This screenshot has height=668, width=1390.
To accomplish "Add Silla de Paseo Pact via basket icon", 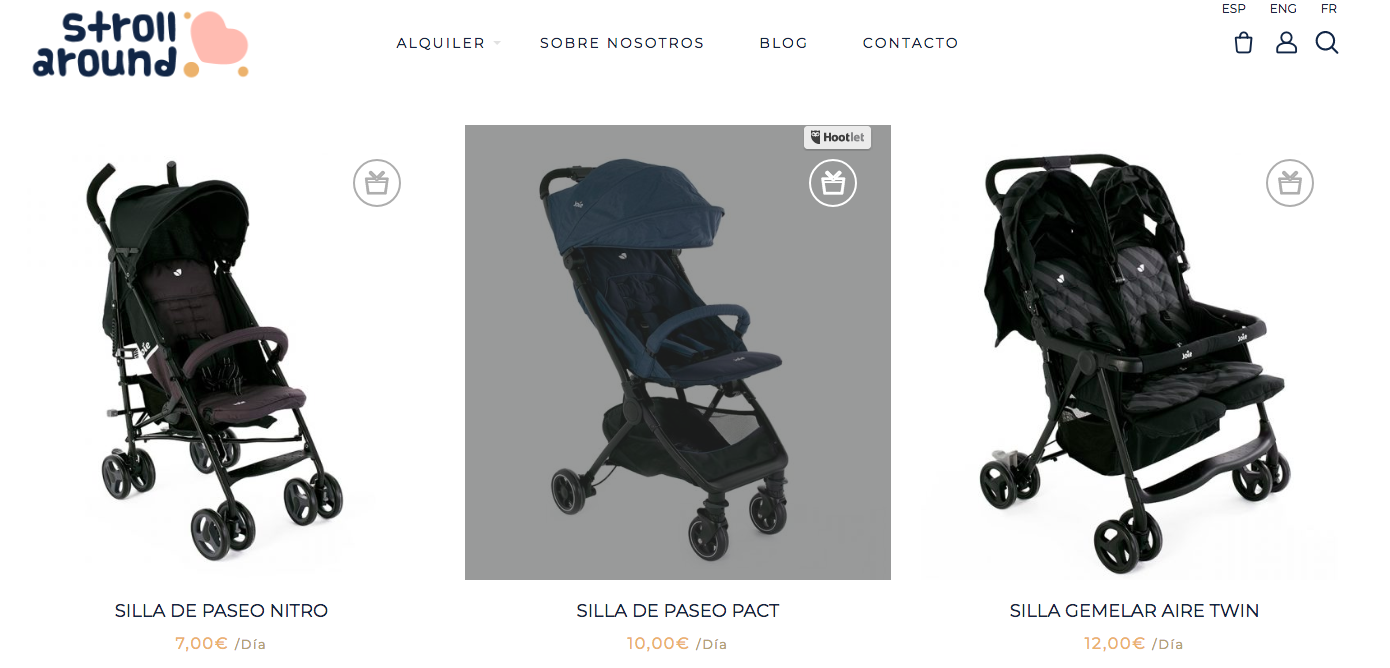I will (x=833, y=183).
